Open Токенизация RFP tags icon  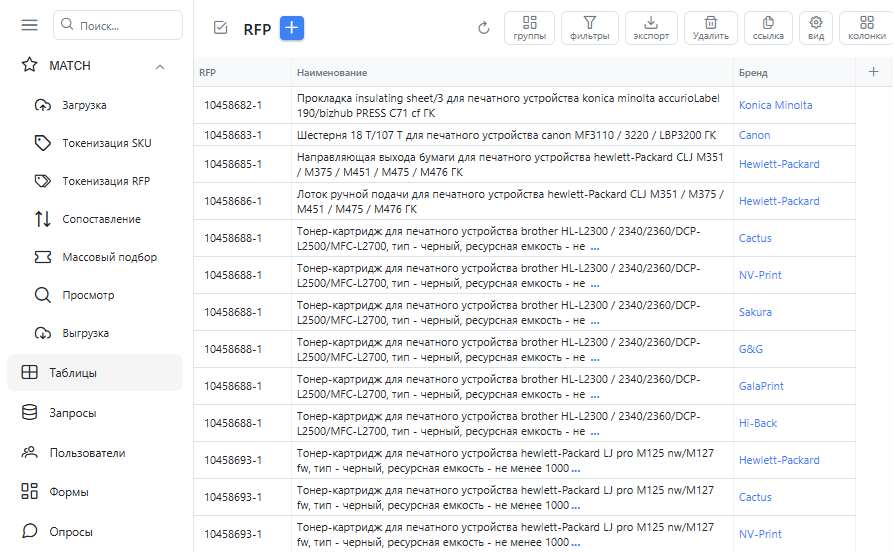[43, 181]
